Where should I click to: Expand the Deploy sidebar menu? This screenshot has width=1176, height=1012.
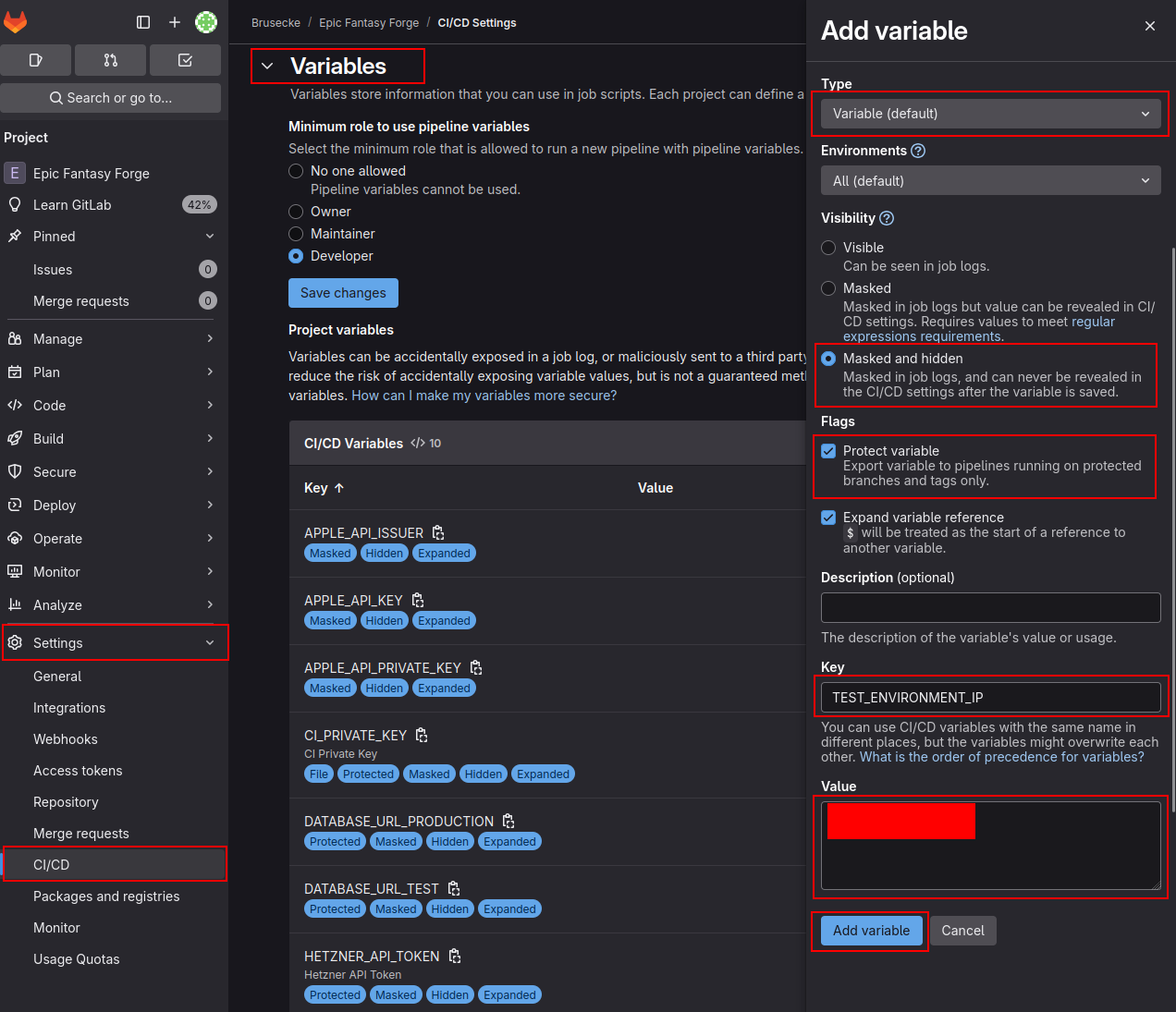pyautogui.click(x=111, y=506)
